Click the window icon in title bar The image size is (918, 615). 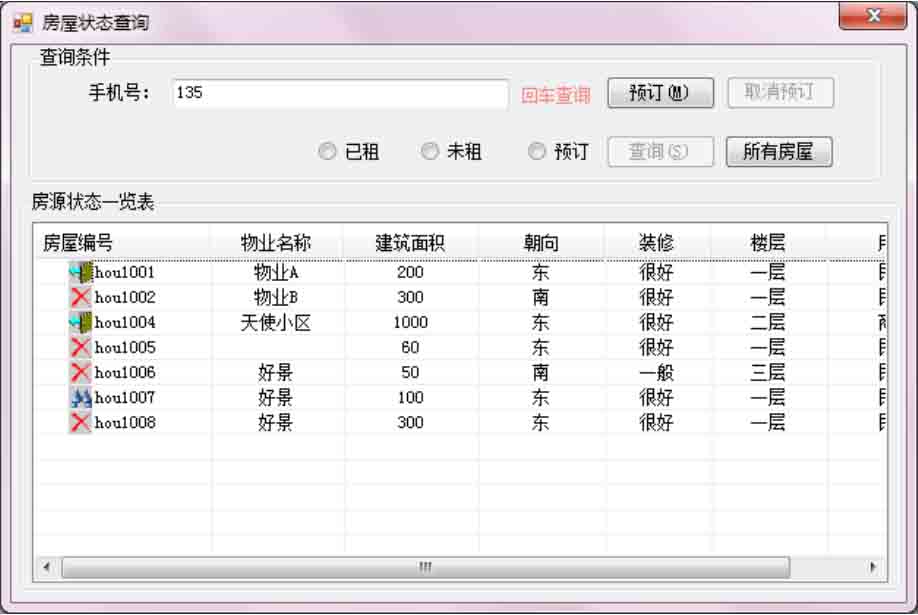[22, 21]
